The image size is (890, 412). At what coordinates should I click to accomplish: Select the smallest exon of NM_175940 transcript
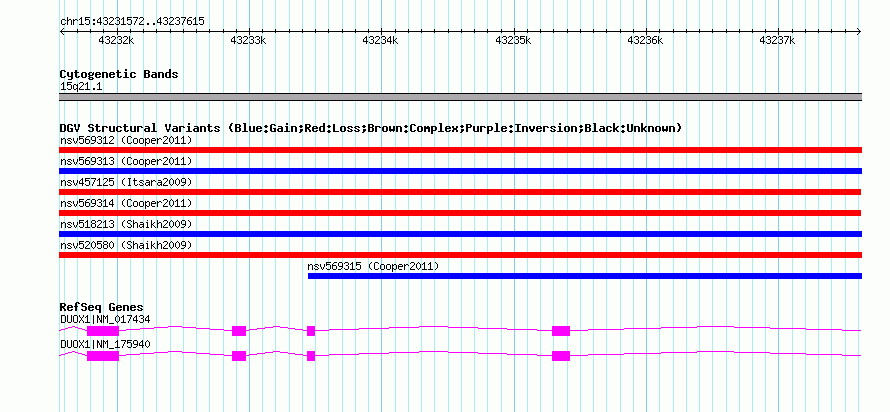click(311, 356)
